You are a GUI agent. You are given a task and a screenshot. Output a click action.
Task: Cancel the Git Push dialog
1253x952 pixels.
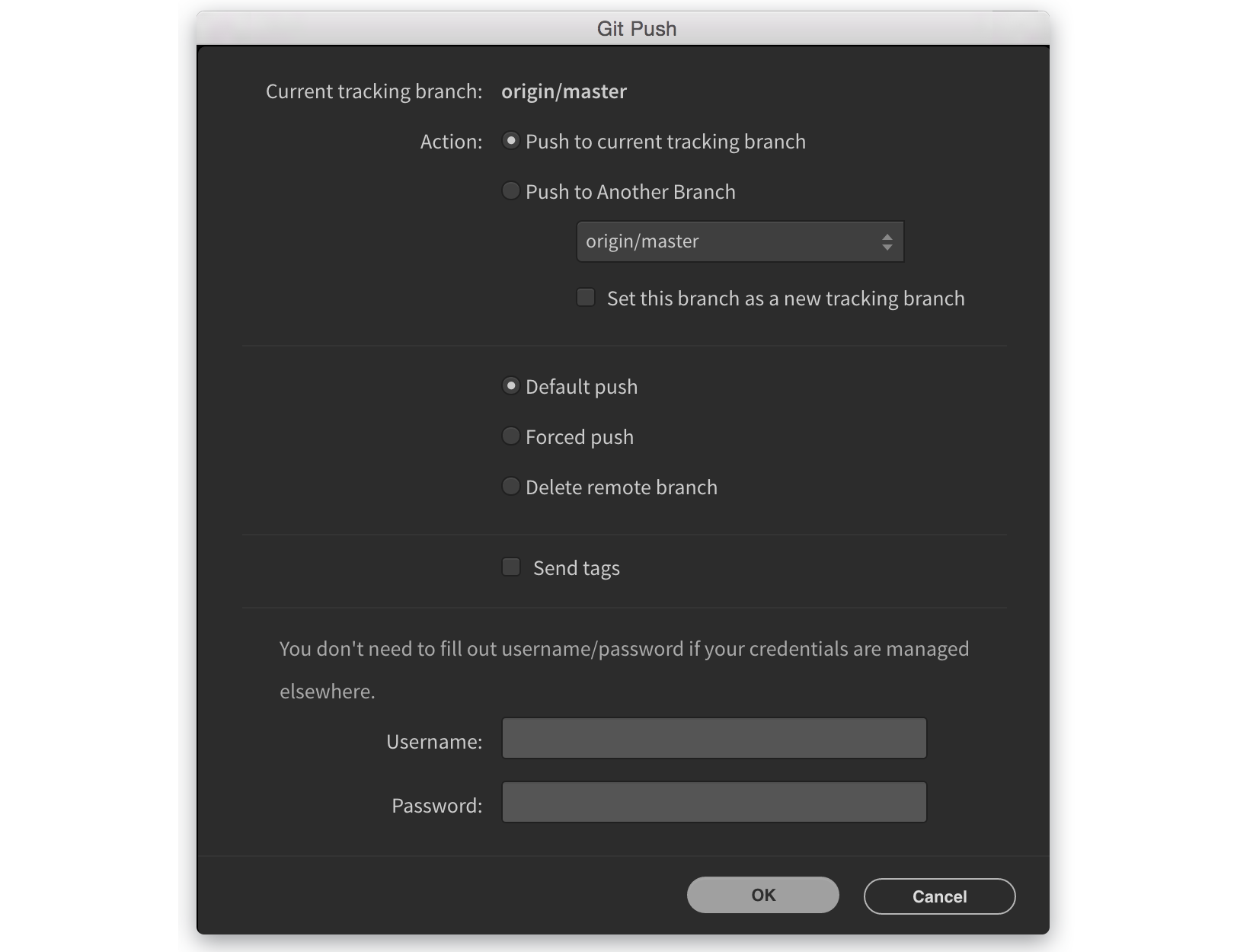pyautogui.click(x=938, y=896)
